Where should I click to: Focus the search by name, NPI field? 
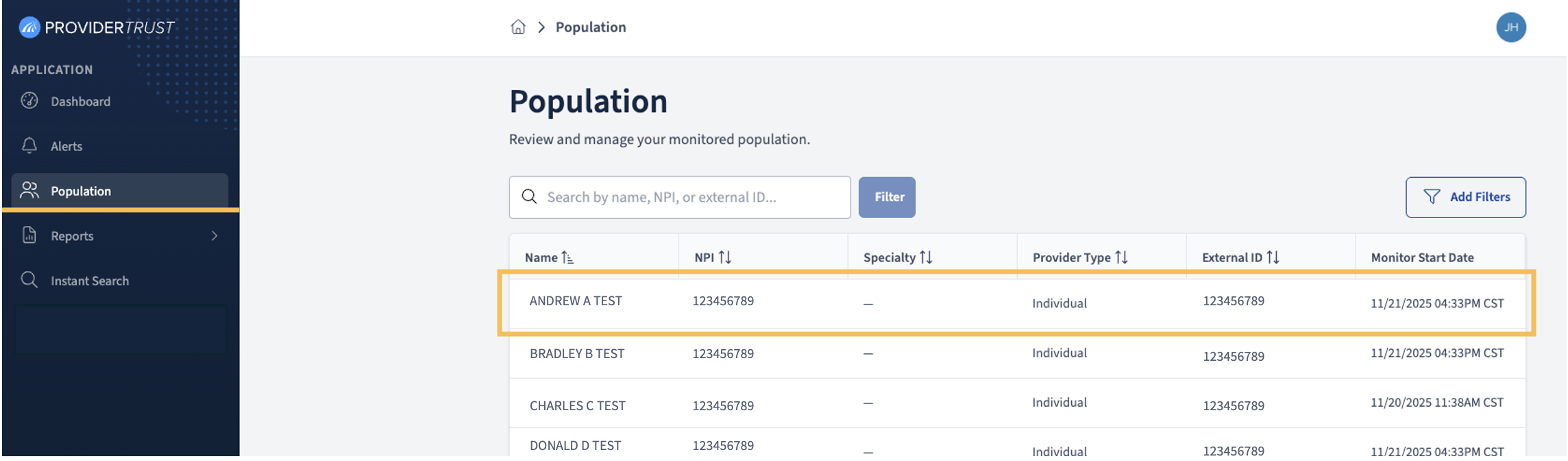tap(680, 198)
